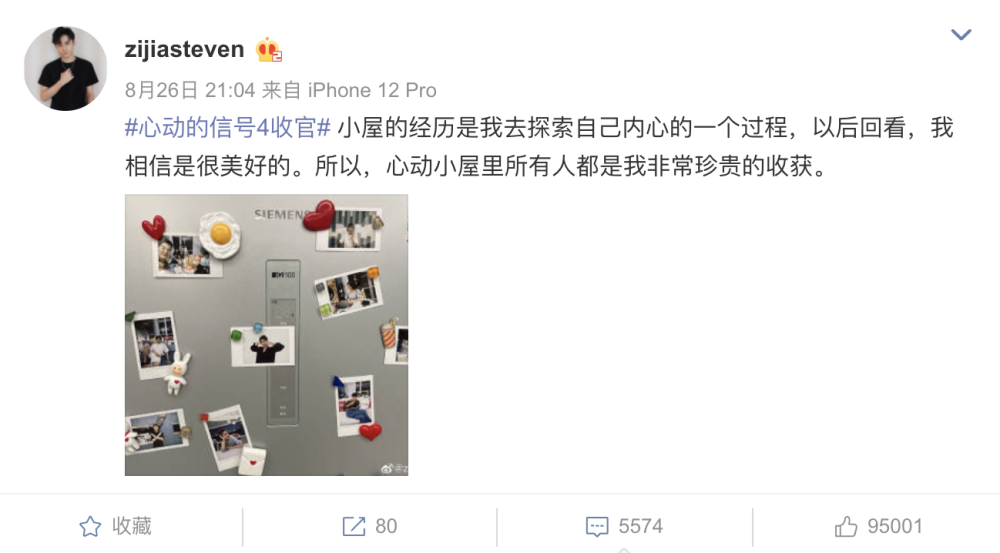Click the post text body paragraph
1000x553 pixels.
click(x=539, y=147)
